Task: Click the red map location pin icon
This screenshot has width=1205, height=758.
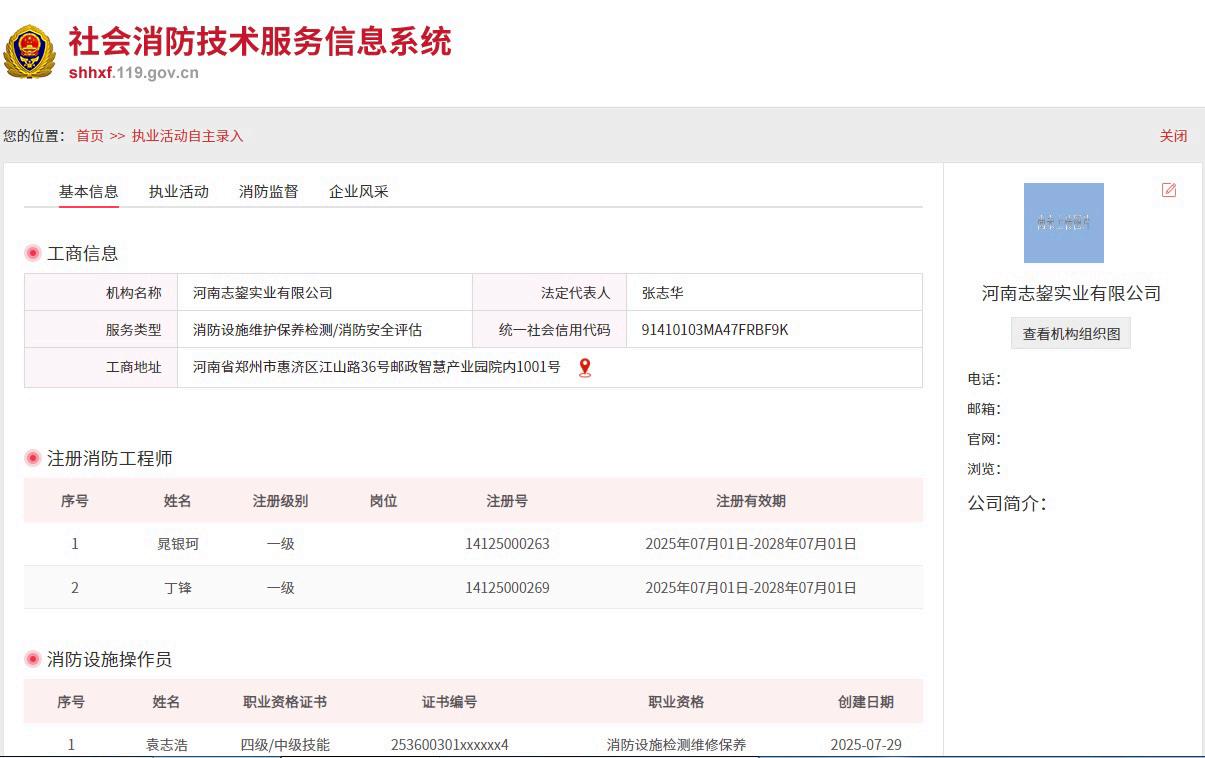Action: tap(585, 368)
